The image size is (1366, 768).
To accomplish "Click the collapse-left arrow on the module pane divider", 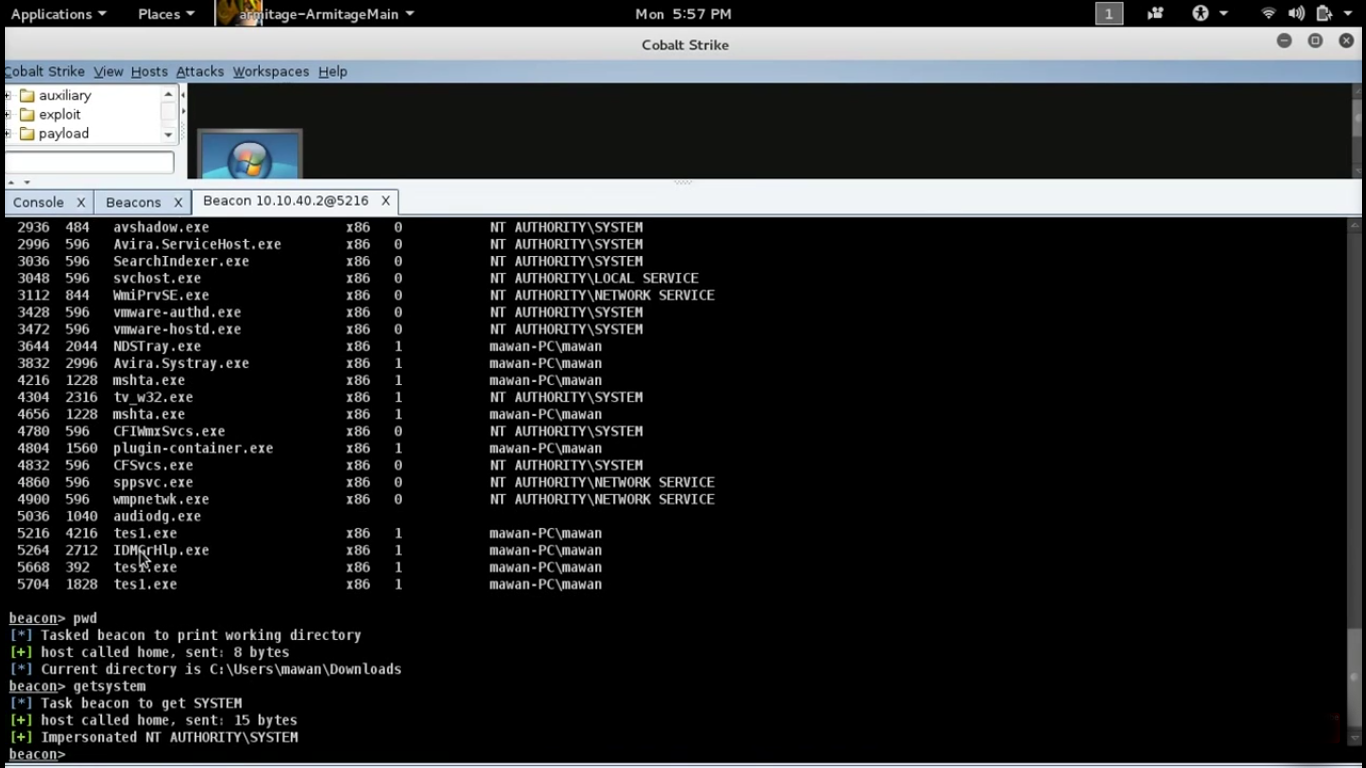I will [183, 95].
